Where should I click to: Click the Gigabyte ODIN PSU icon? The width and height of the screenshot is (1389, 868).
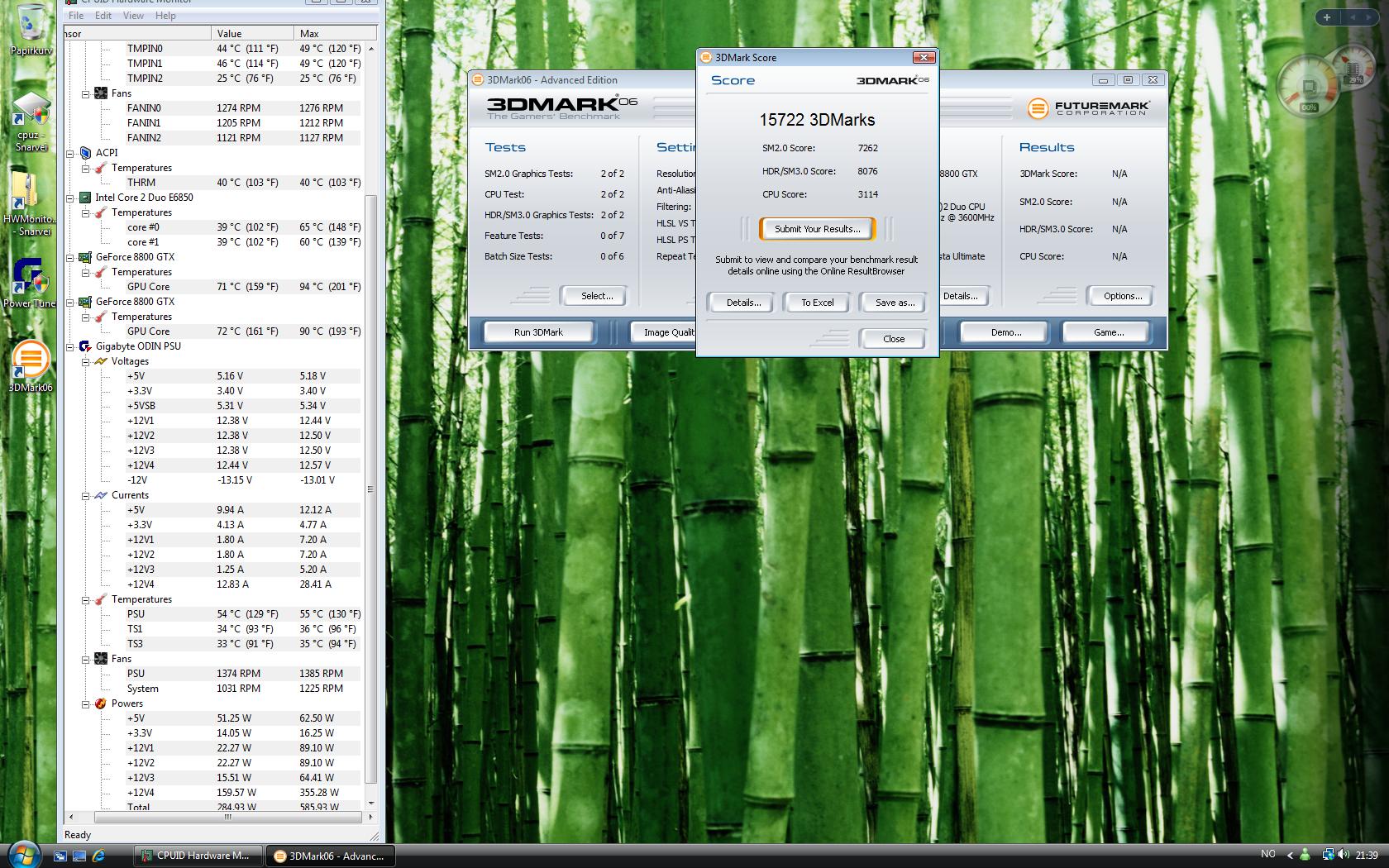point(84,346)
